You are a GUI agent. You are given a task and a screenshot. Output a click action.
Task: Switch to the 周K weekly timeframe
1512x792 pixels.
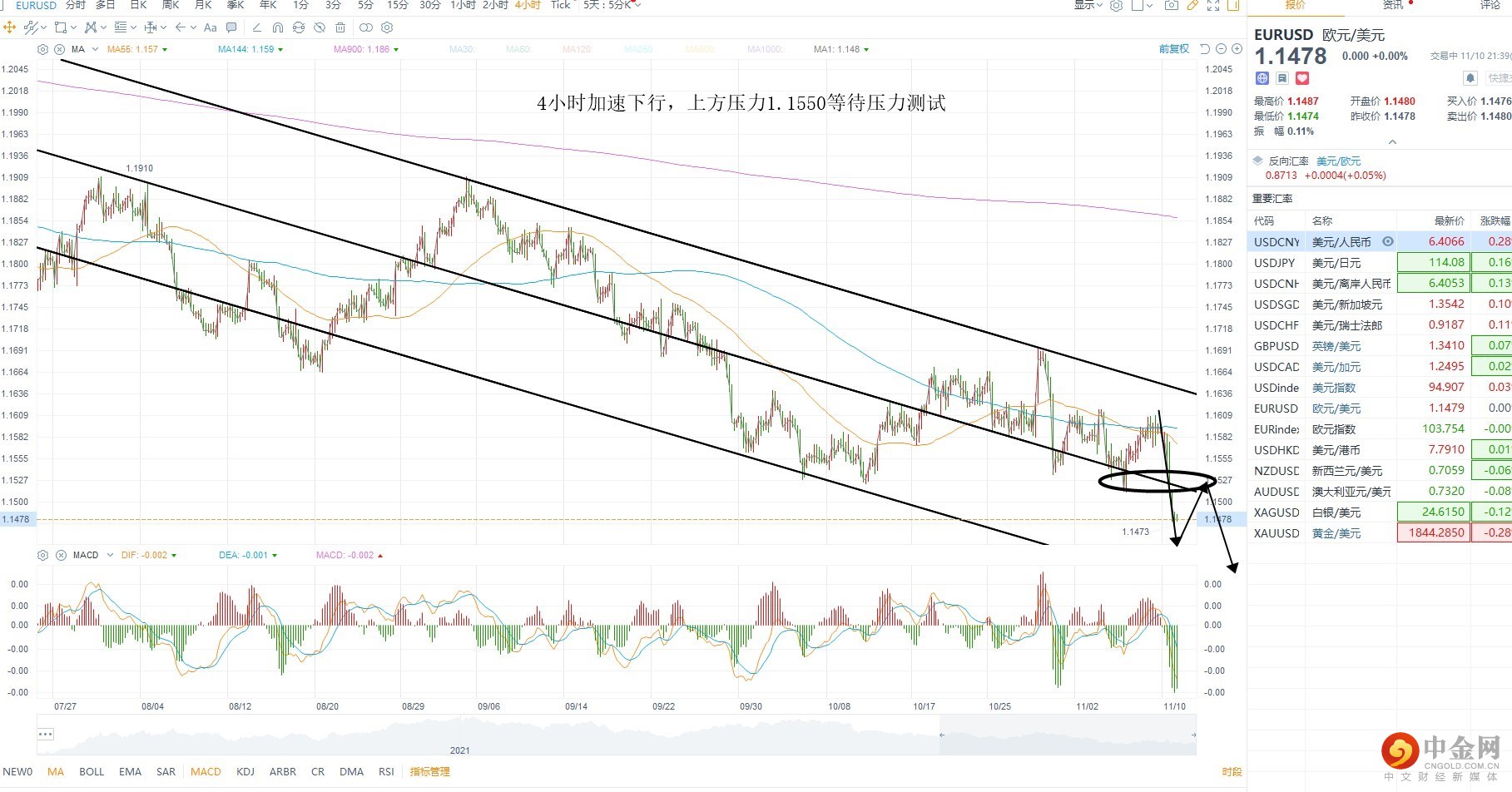point(171,5)
